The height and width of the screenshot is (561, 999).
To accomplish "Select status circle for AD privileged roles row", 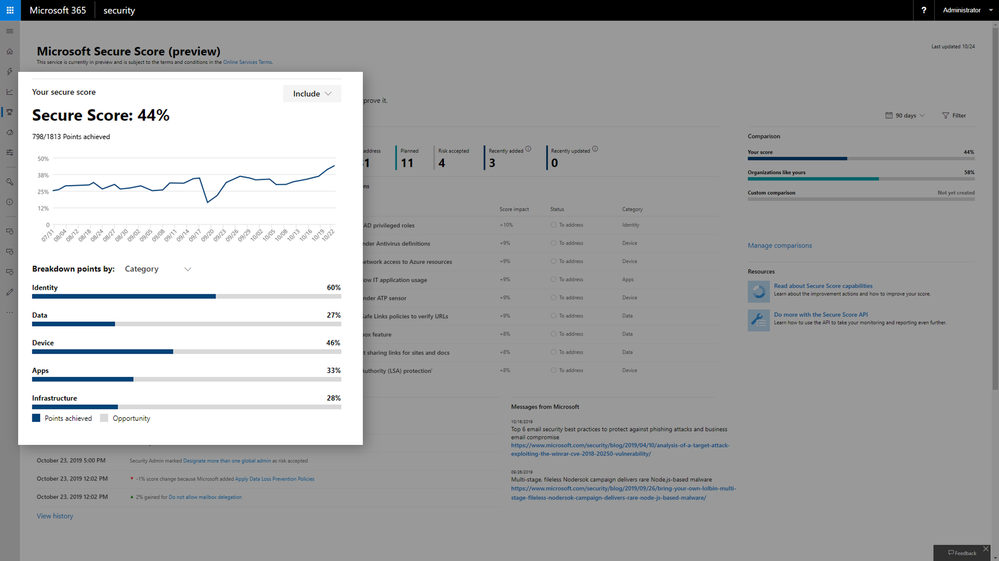I will (x=553, y=225).
